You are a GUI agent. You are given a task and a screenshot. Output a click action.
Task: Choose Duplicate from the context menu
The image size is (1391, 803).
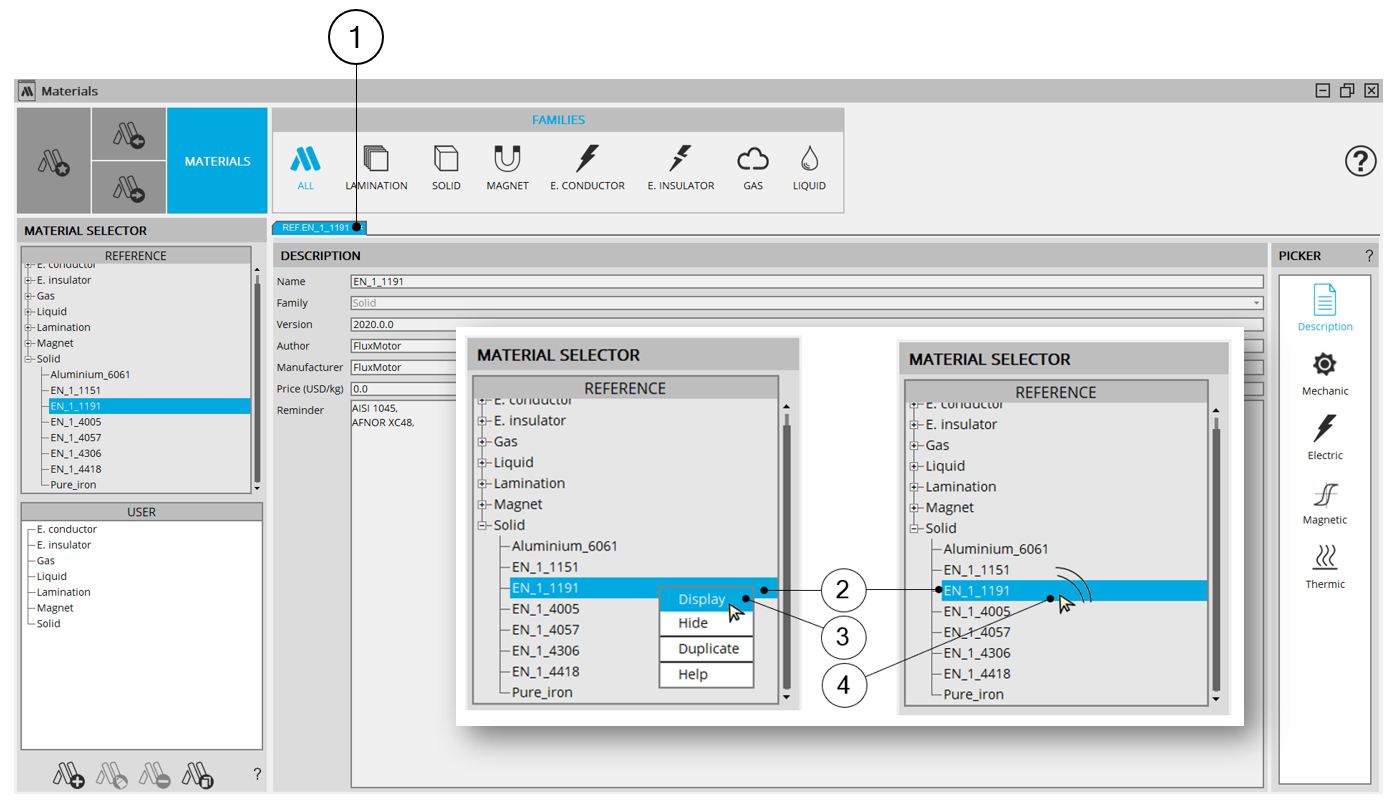pos(707,649)
